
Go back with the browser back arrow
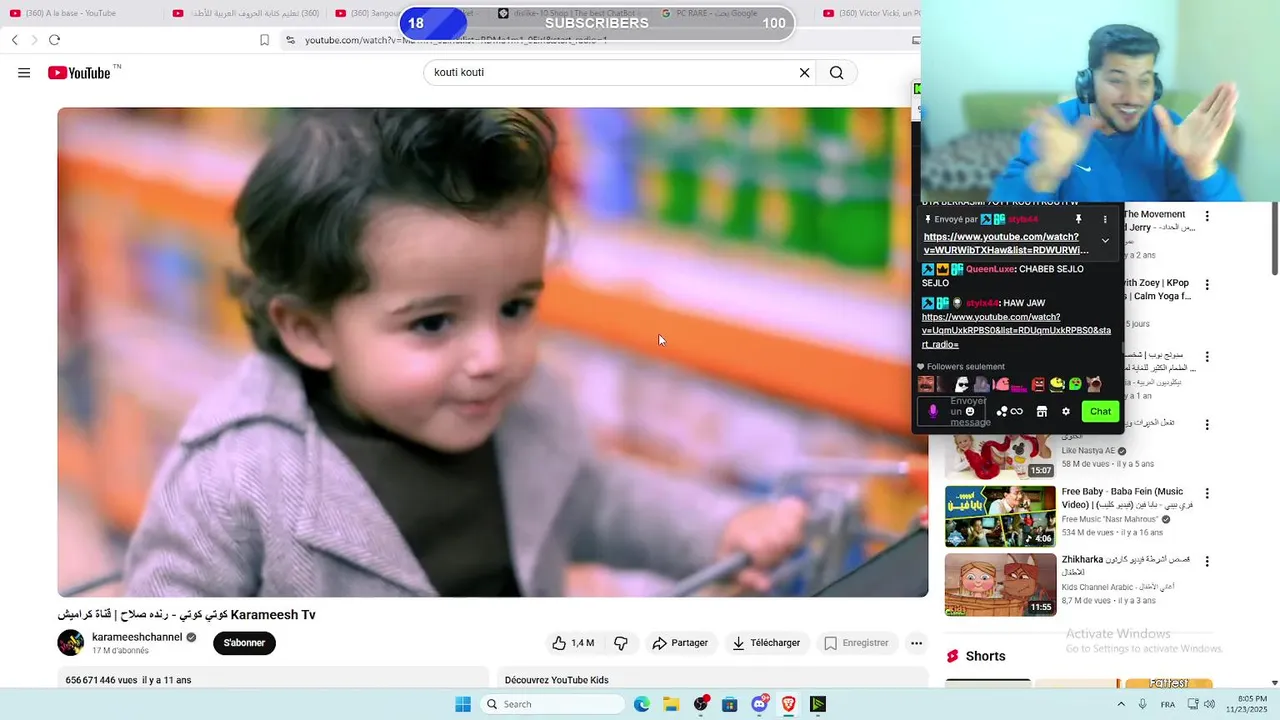15,40
